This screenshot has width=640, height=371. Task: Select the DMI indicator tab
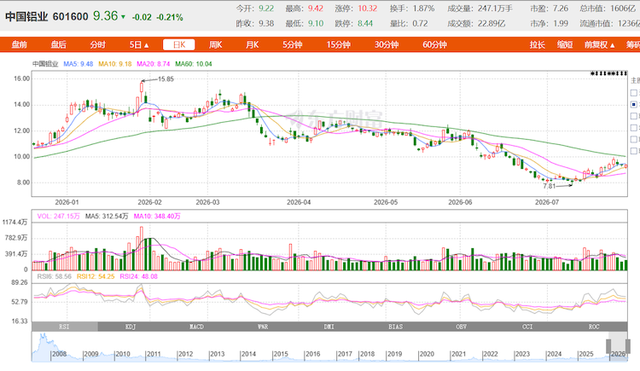coord(329,327)
